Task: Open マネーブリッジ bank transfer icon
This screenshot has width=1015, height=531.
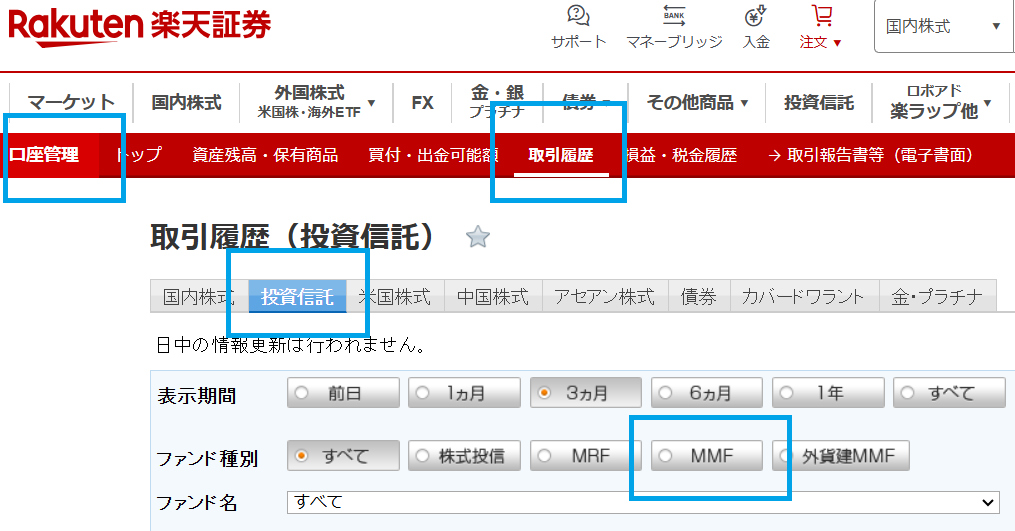Action: pos(674,17)
